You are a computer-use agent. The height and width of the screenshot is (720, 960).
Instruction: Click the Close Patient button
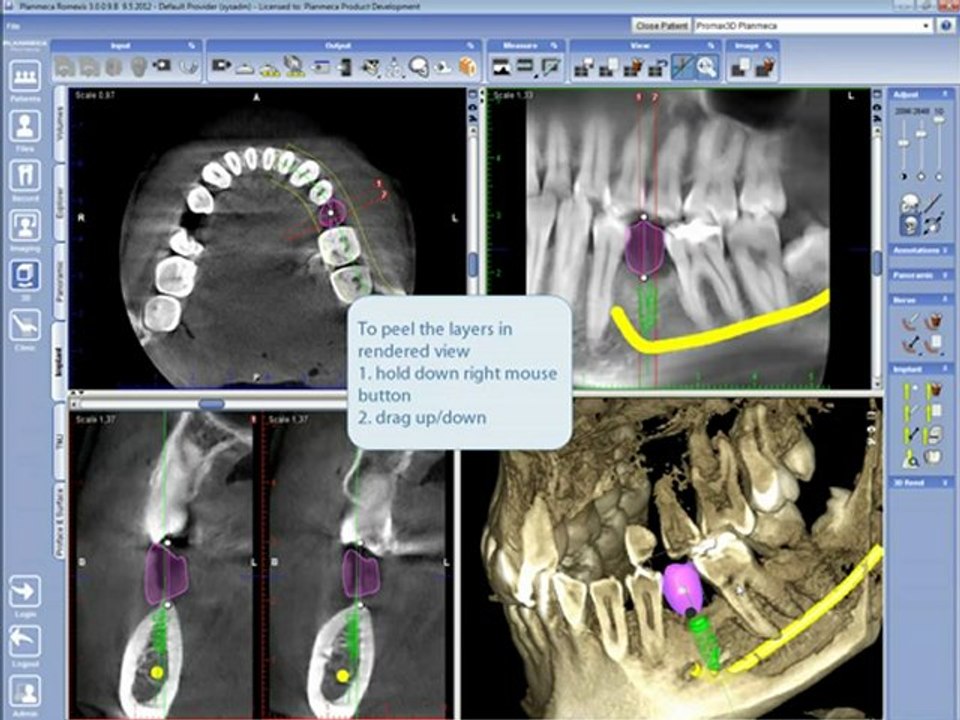tap(661, 26)
